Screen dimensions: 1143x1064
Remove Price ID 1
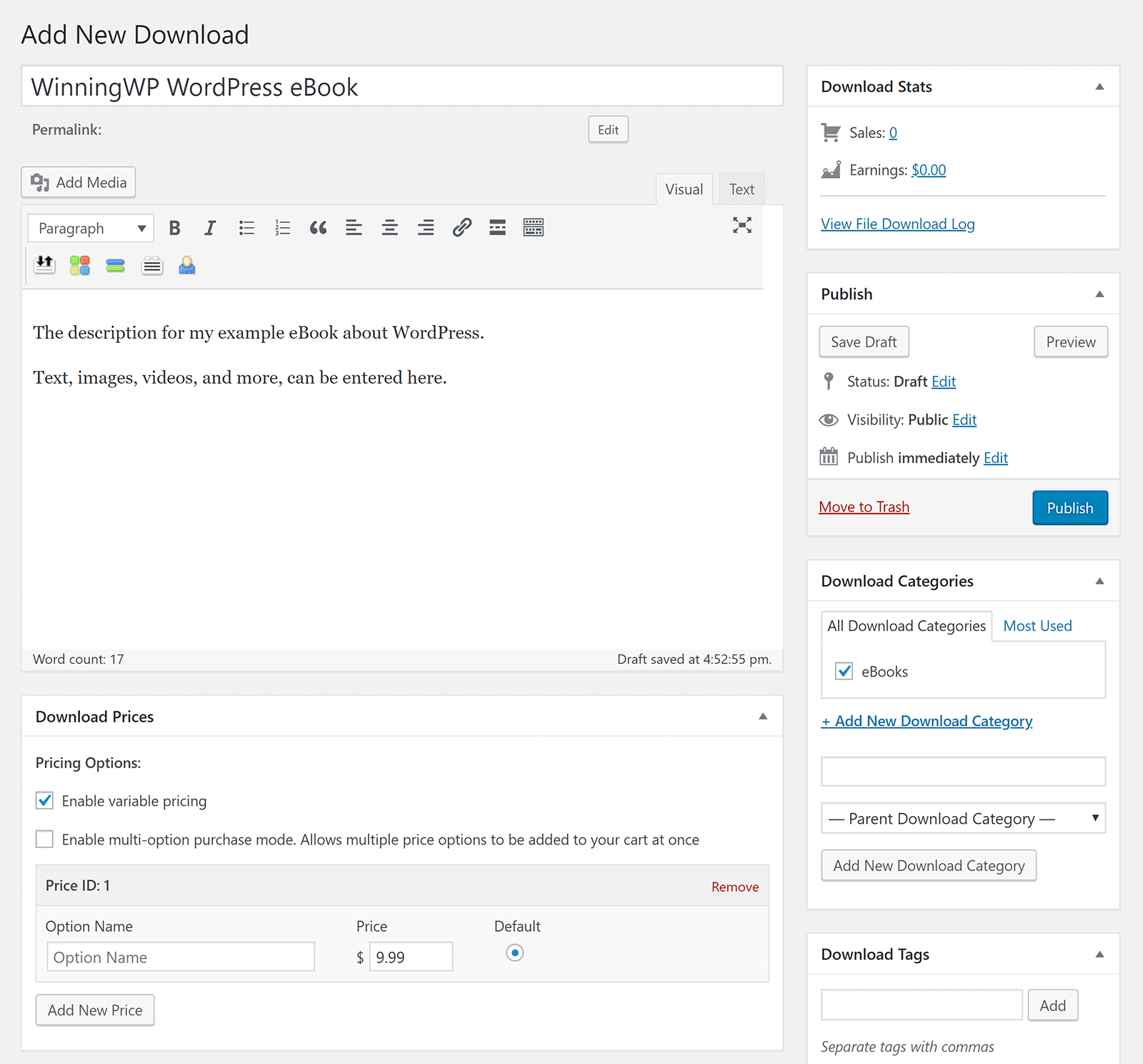click(x=735, y=887)
